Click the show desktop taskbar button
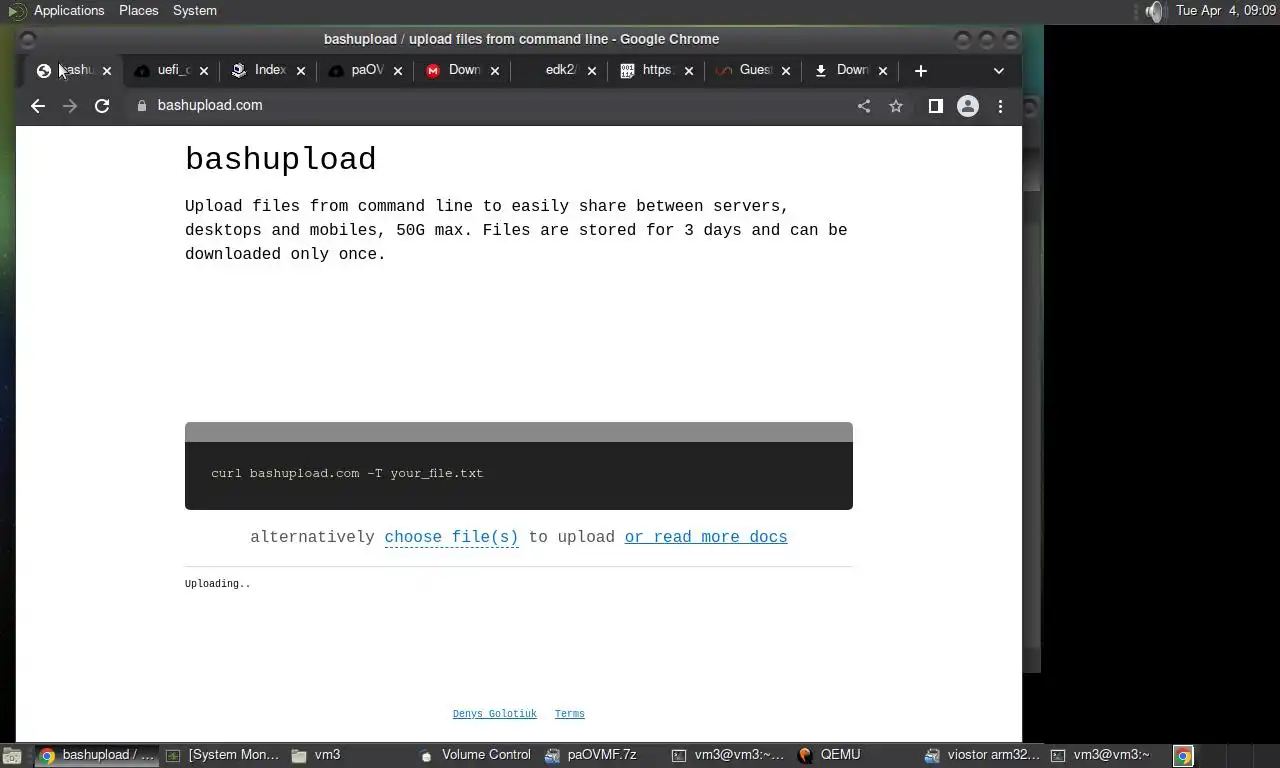The height and width of the screenshot is (768, 1280). click(x=11, y=756)
